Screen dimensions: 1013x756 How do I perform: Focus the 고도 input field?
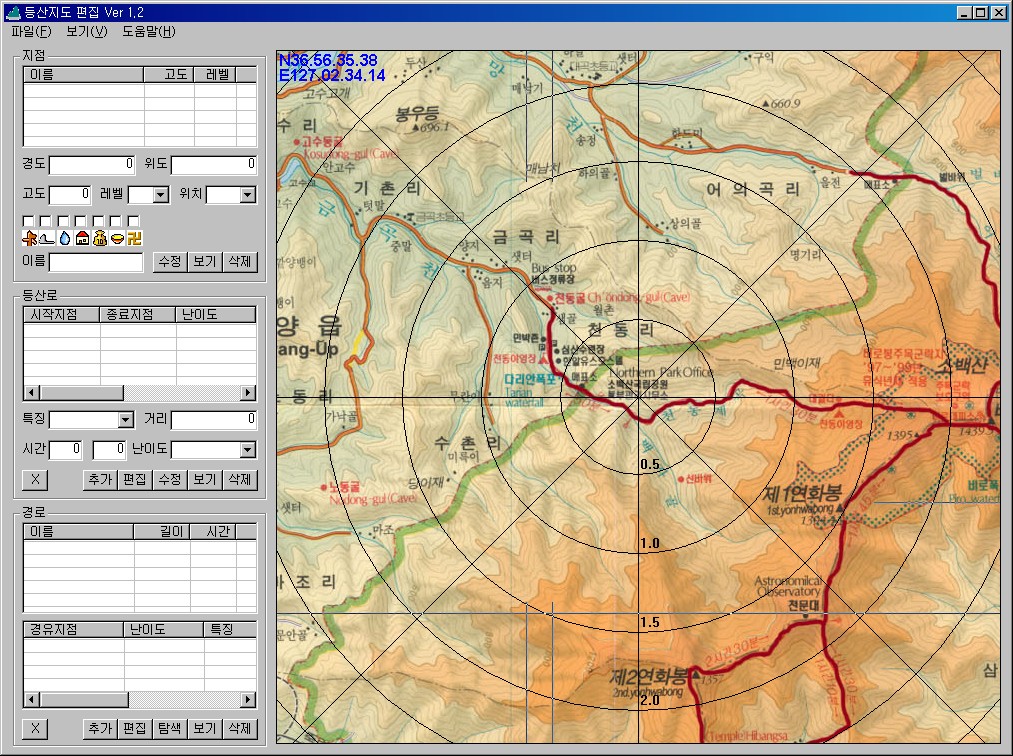coord(70,194)
